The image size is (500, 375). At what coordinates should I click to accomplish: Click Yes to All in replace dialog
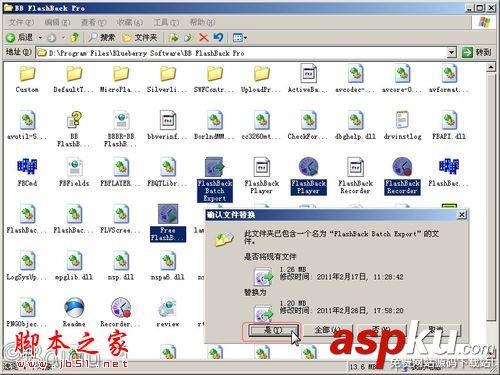328,331
